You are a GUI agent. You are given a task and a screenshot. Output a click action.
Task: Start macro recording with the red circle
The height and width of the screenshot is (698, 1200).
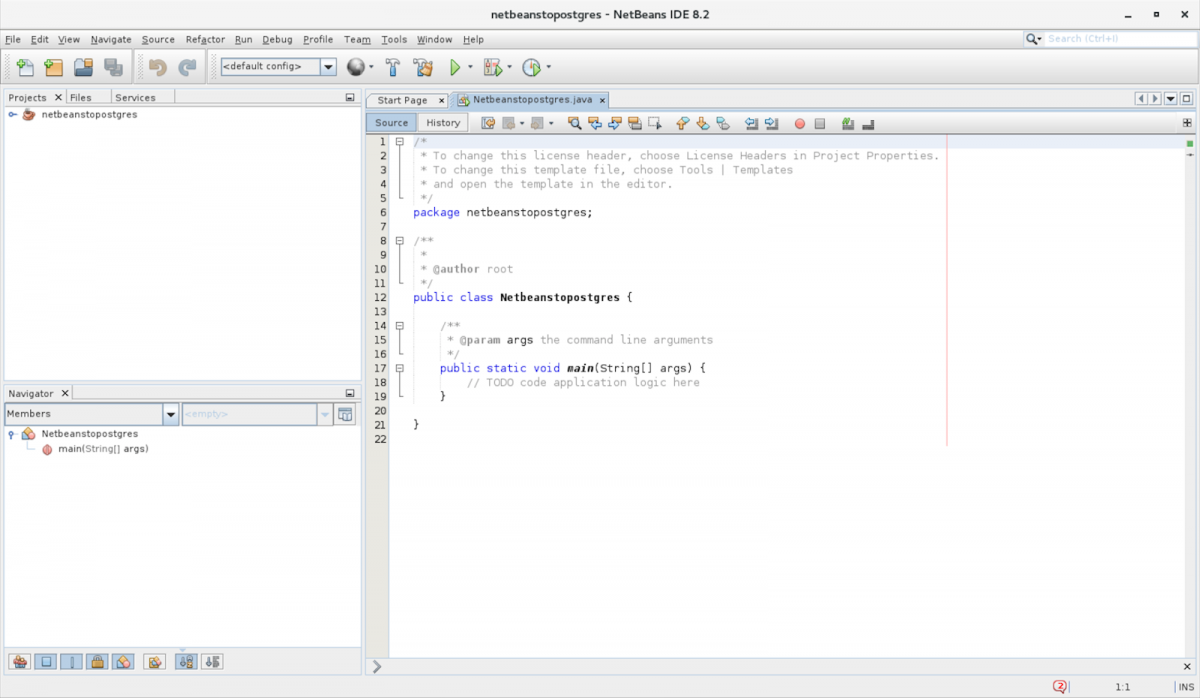[799, 123]
